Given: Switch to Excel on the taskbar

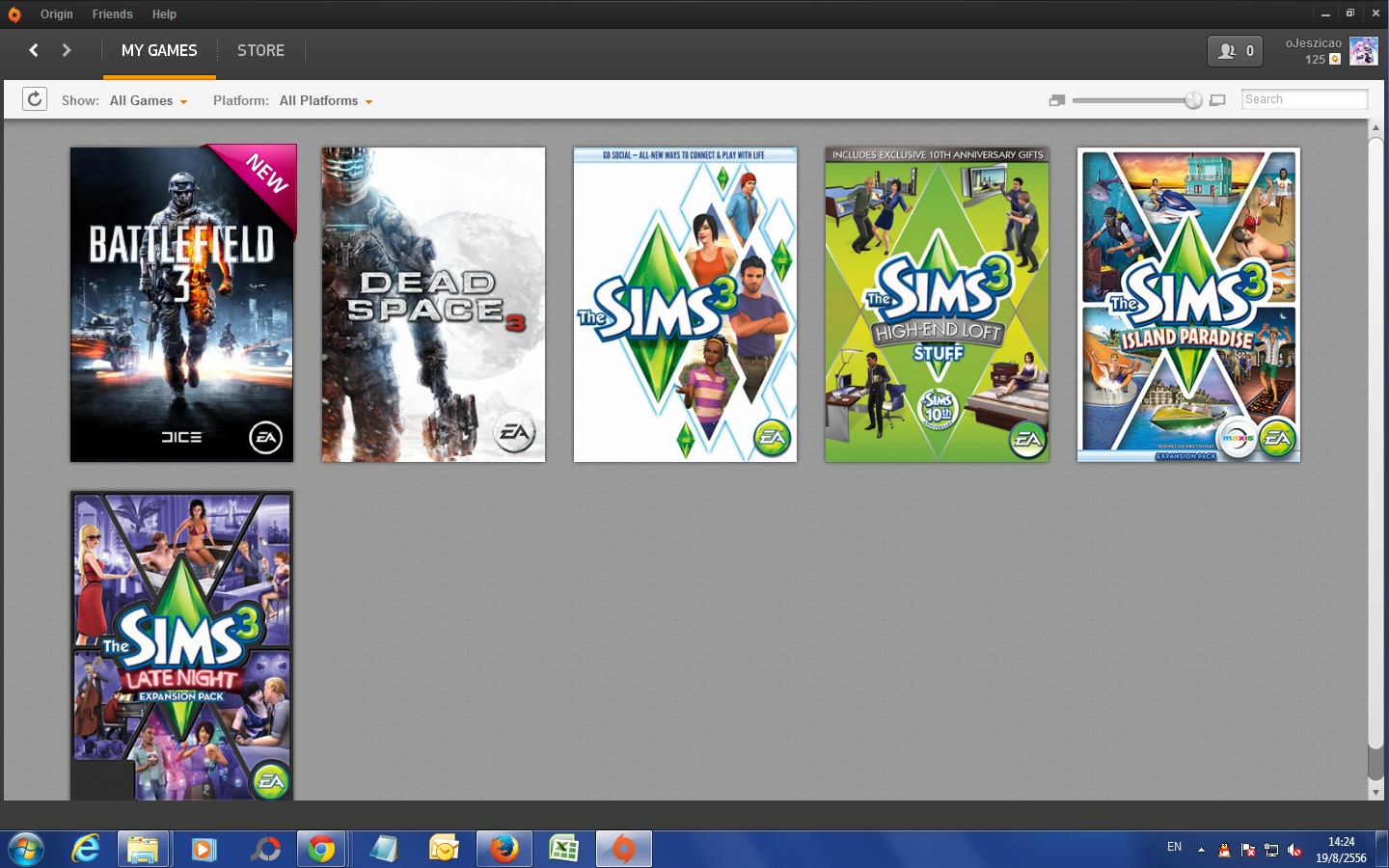Looking at the screenshot, I should [x=563, y=850].
